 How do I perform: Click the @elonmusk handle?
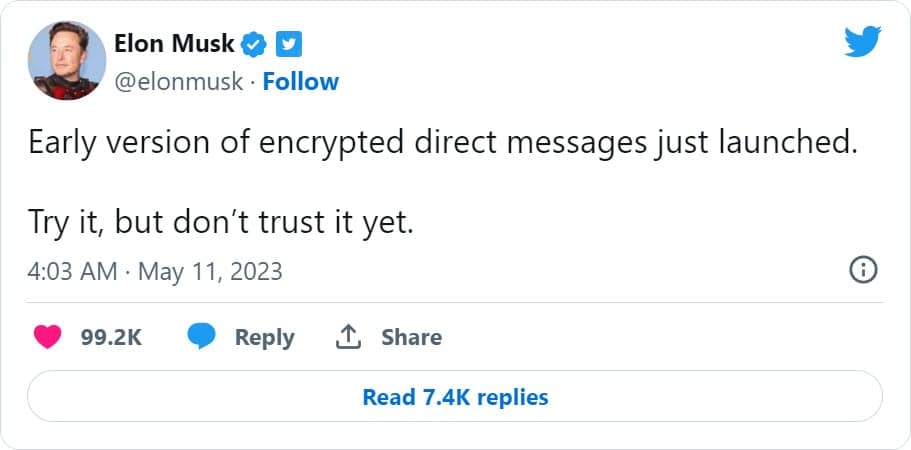click(x=179, y=82)
